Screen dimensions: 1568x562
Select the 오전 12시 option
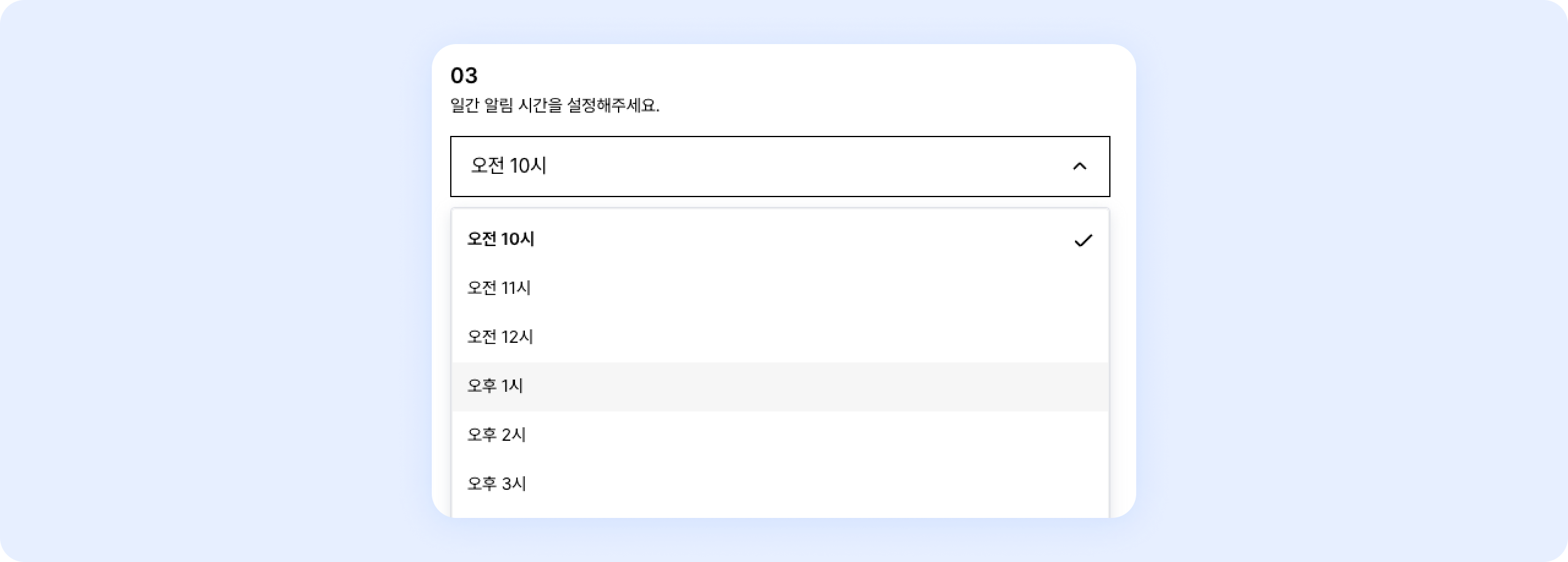(500, 337)
